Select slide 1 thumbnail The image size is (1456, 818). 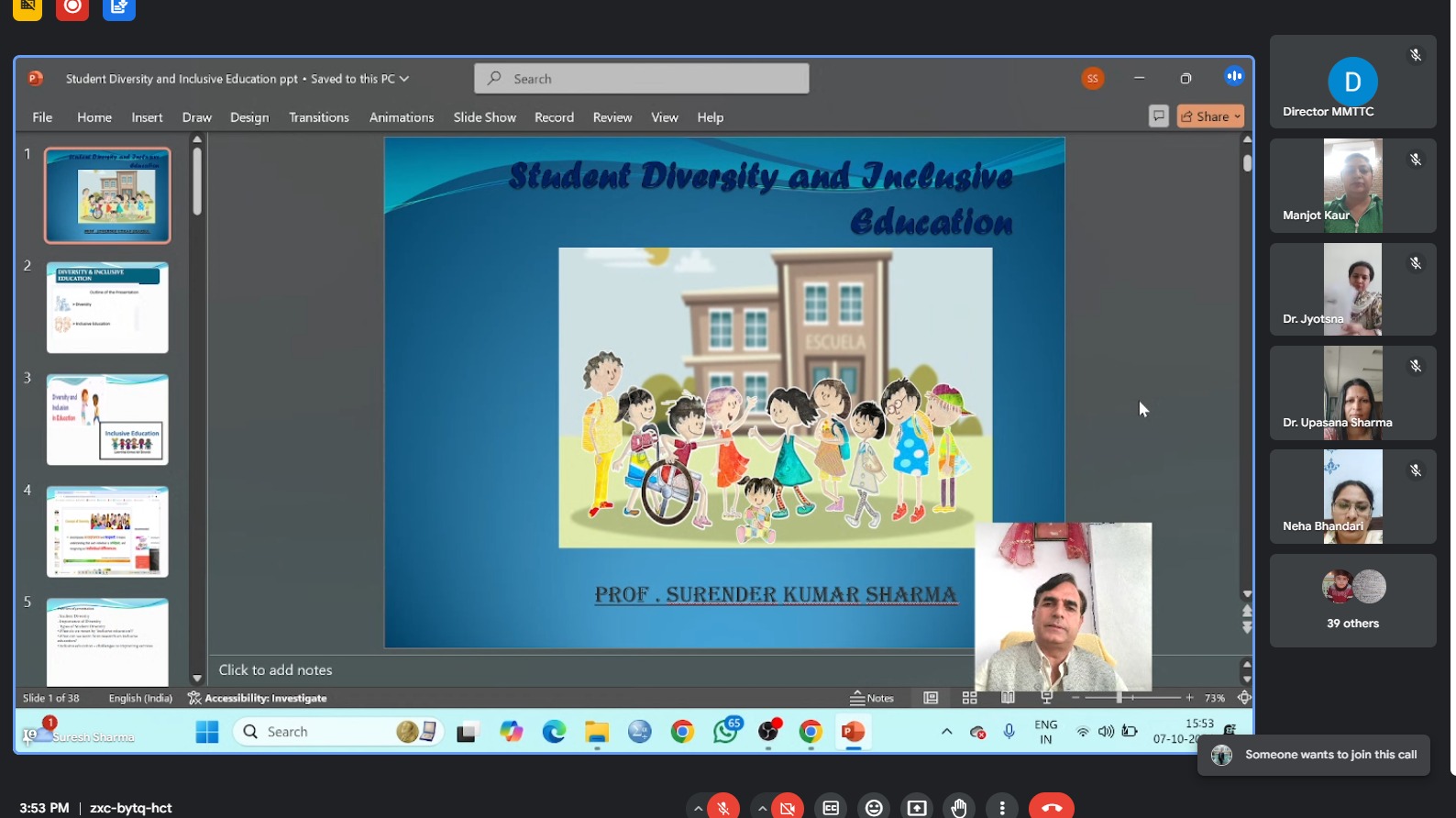click(107, 195)
